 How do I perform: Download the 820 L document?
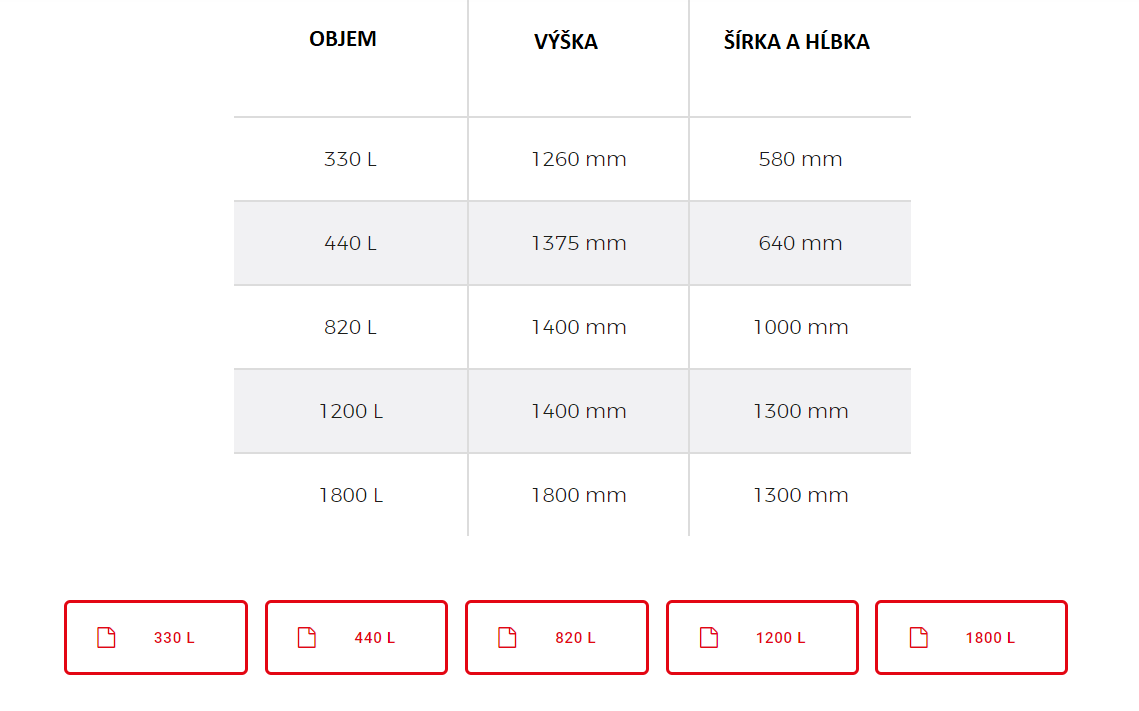[556, 638]
